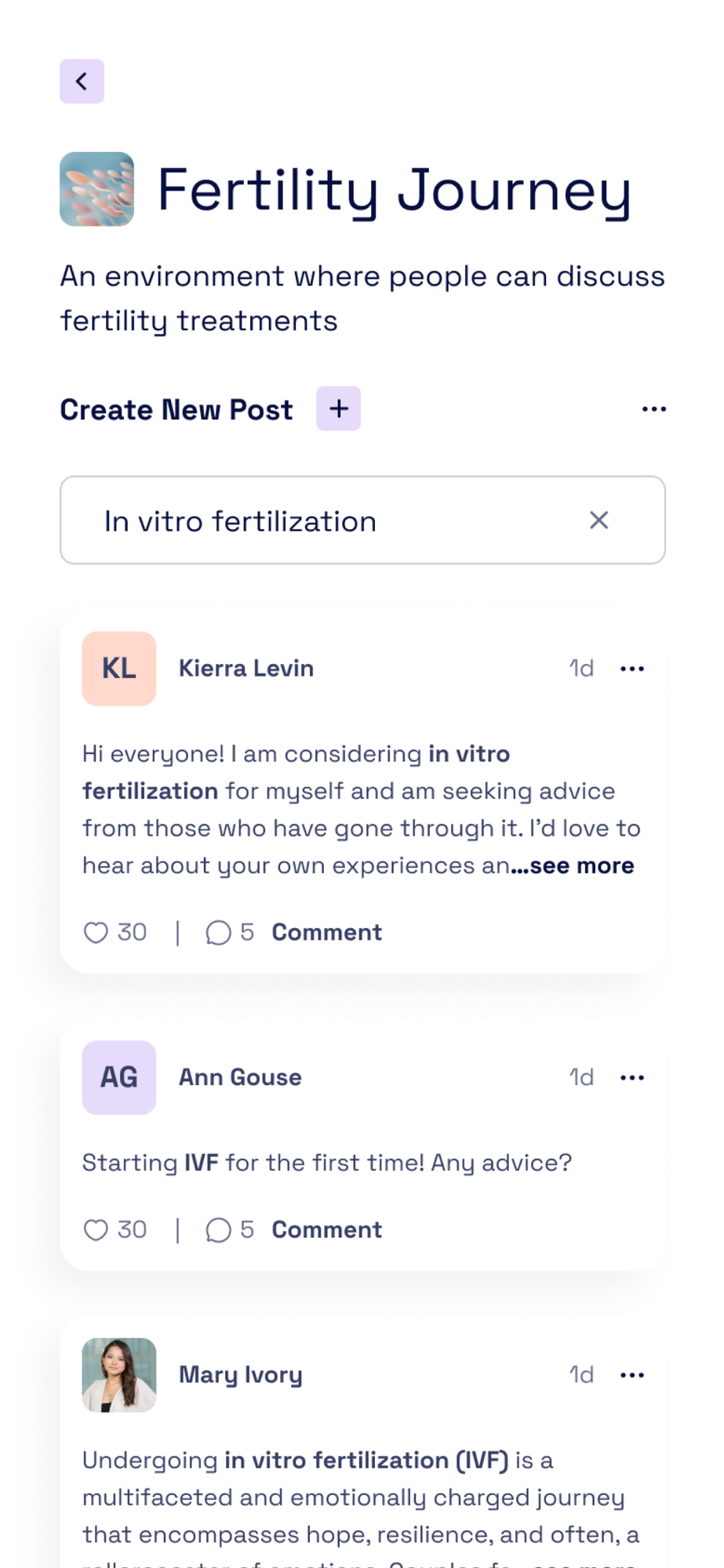Viewport: 724px width, 1568px height.
Task: Click comment bubble on Ann Gouse's post
Action: (x=218, y=1230)
